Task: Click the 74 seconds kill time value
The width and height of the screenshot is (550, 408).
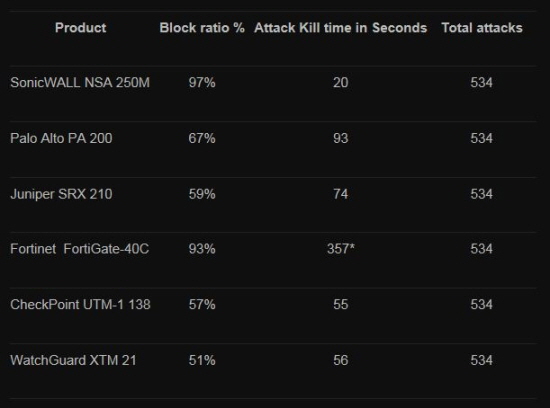Action: coord(341,194)
